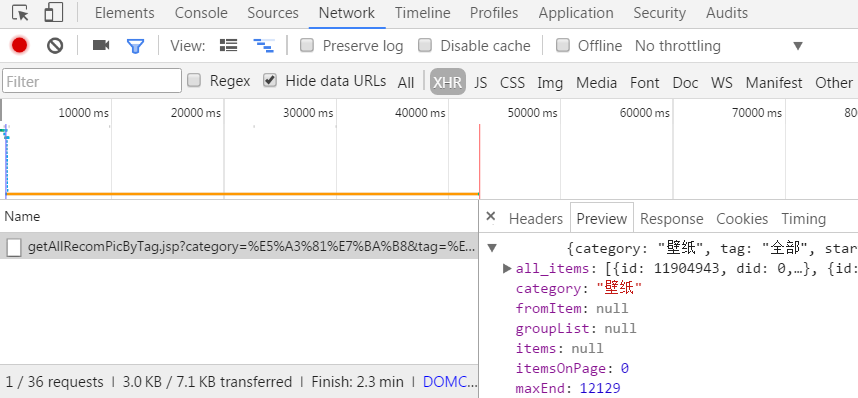Stop recording with the red record button
The height and width of the screenshot is (398, 858).
[x=19, y=45]
